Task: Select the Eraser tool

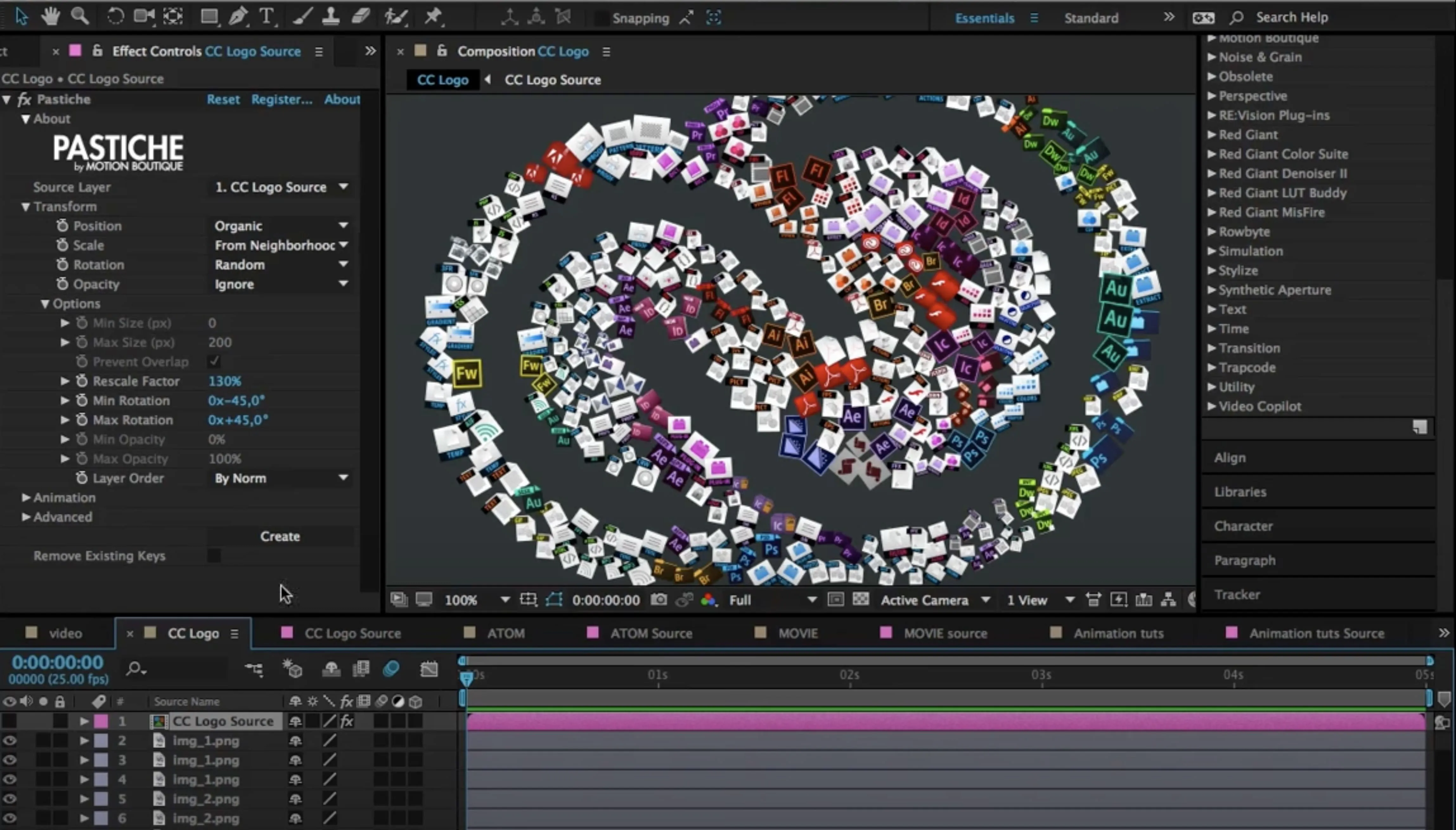Action: tap(360, 16)
